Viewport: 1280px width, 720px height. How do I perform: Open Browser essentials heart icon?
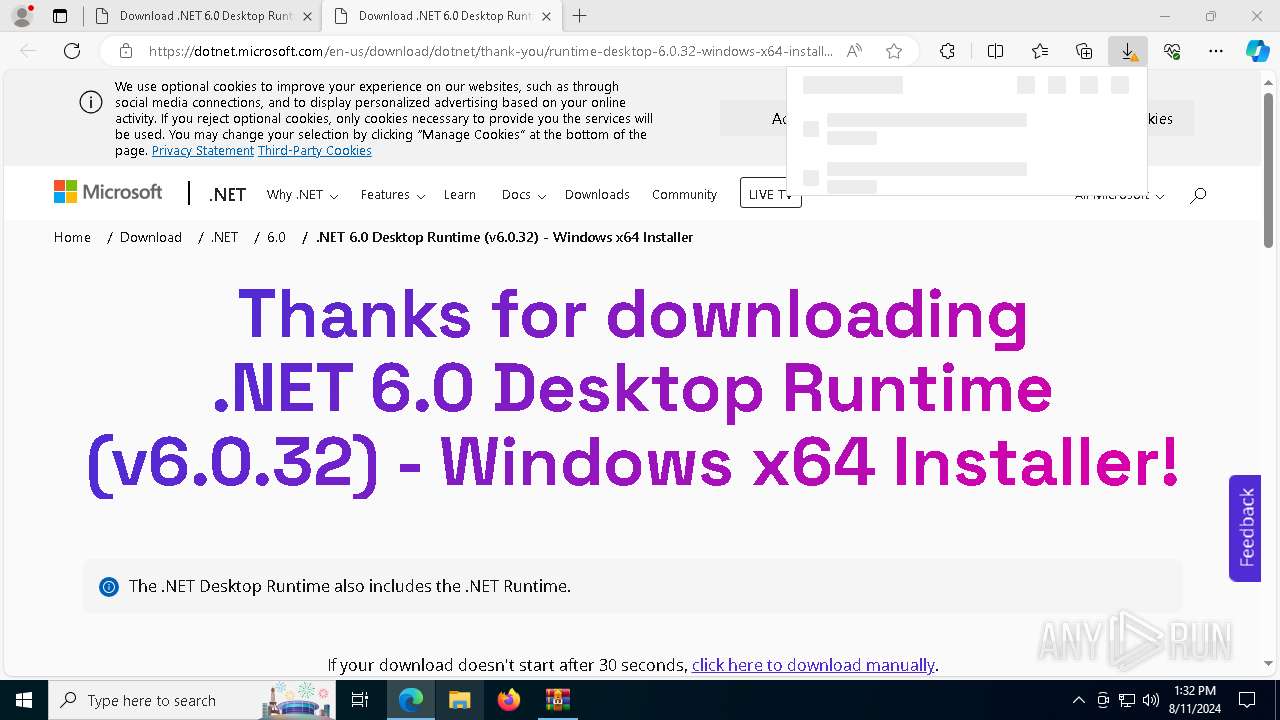pyautogui.click(x=1172, y=51)
